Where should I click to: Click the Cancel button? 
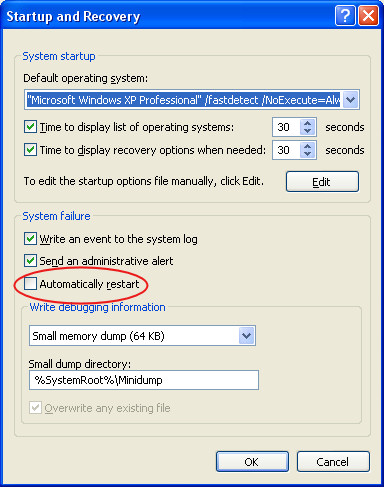pyautogui.click(x=333, y=462)
